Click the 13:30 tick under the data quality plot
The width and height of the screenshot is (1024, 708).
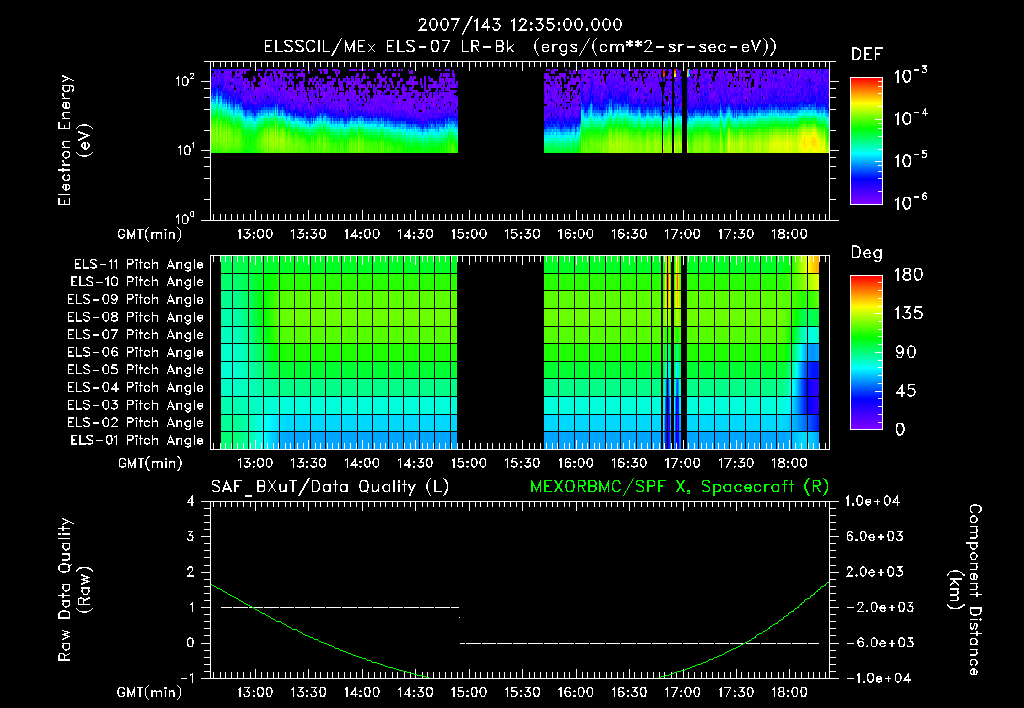(308, 692)
